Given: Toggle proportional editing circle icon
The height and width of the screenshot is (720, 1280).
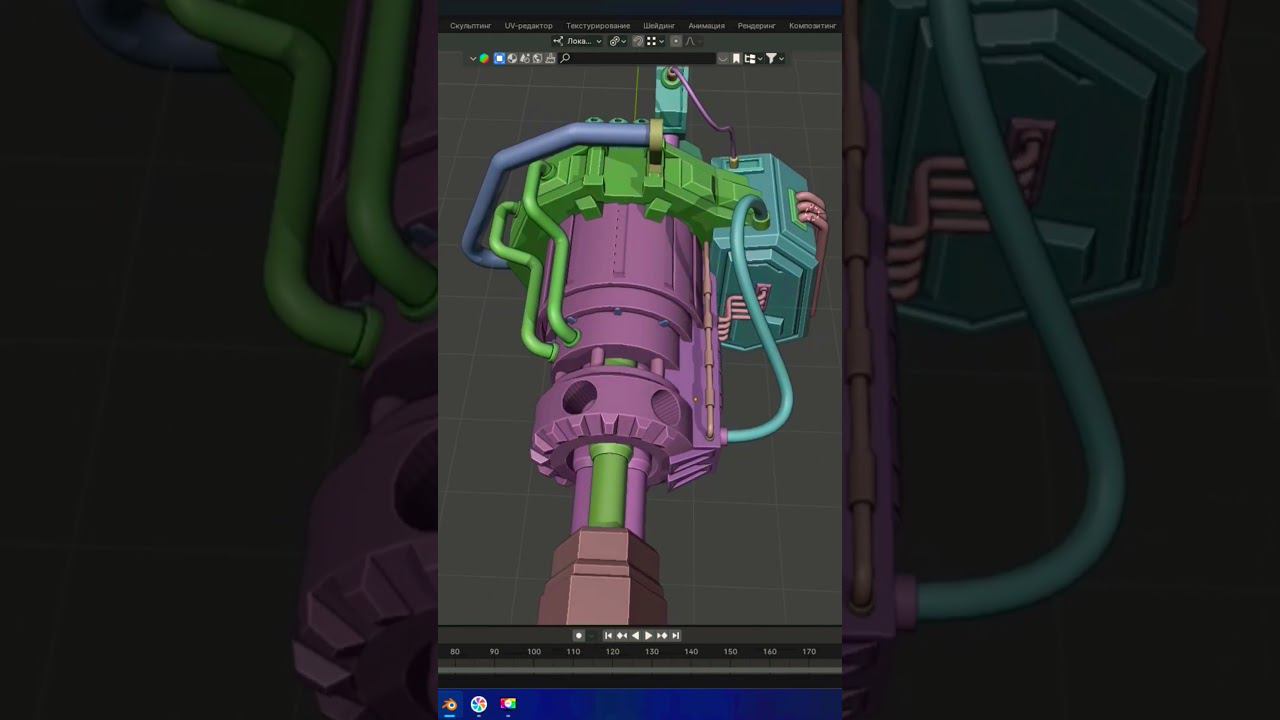Looking at the screenshot, I should (x=676, y=41).
